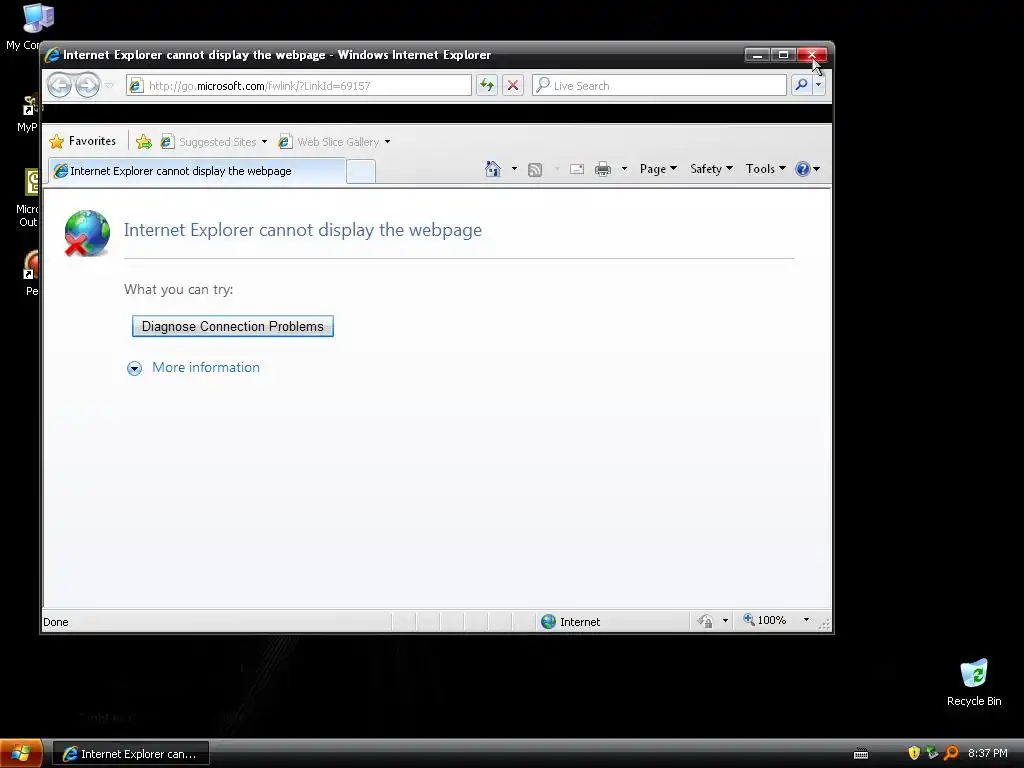Image resolution: width=1024 pixels, height=768 pixels.
Task: Select the Internet Explorer cannot display tab
Action: [197, 171]
